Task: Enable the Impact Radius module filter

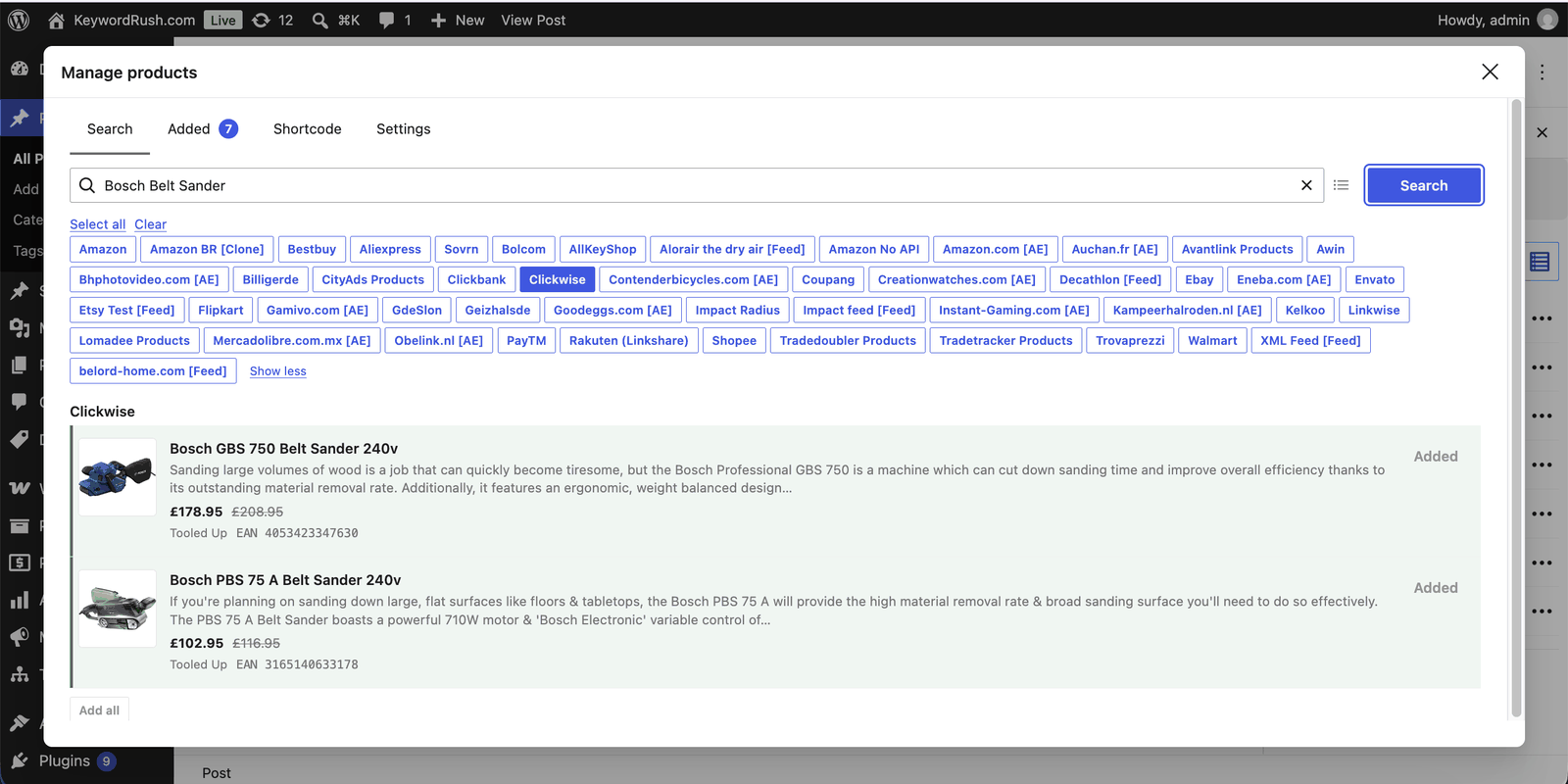Action: point(738,310)
